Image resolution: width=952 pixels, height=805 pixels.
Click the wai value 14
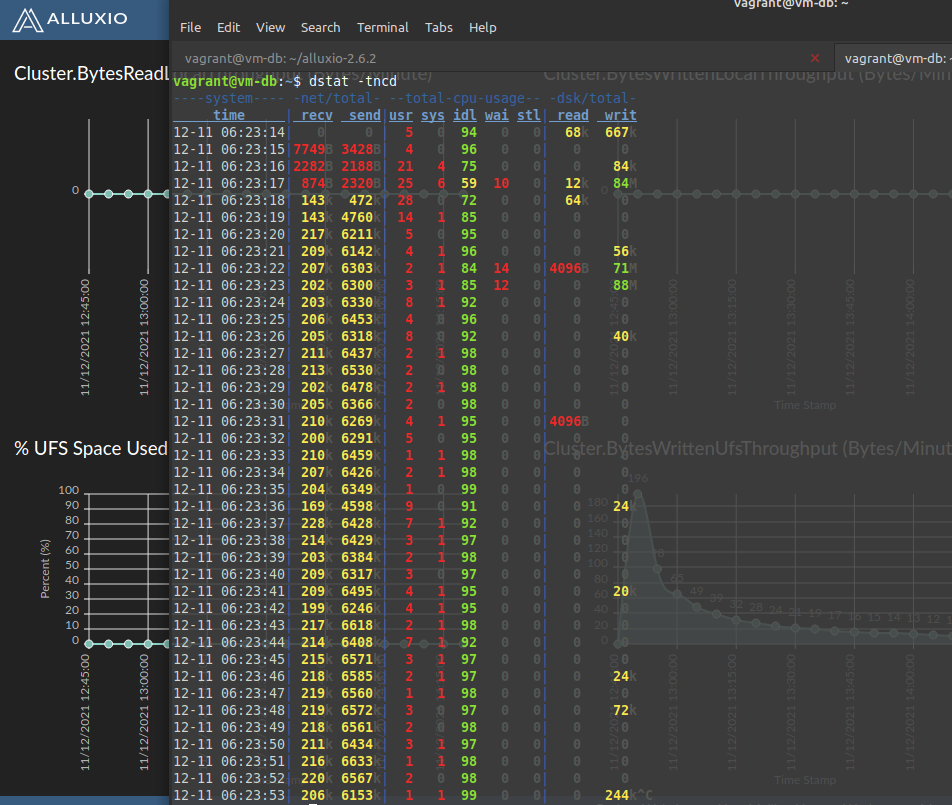pyautogui.click(x=501, y=268)
